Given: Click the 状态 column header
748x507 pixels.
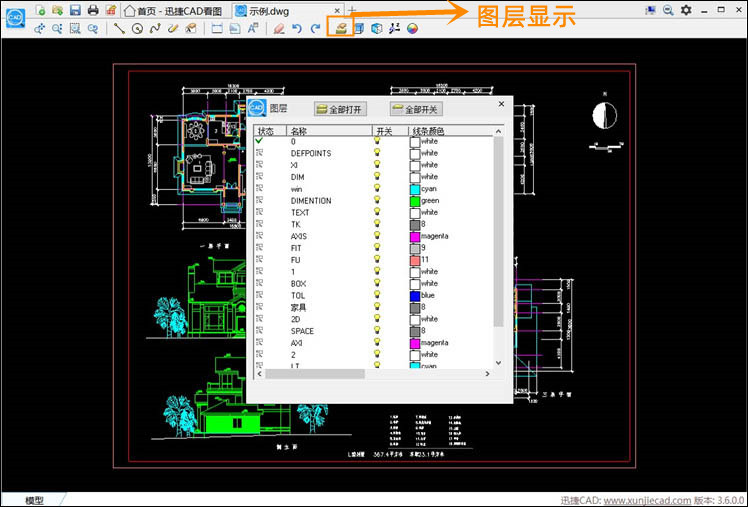Looking at the screenshot, I should [x=270, y=131].
